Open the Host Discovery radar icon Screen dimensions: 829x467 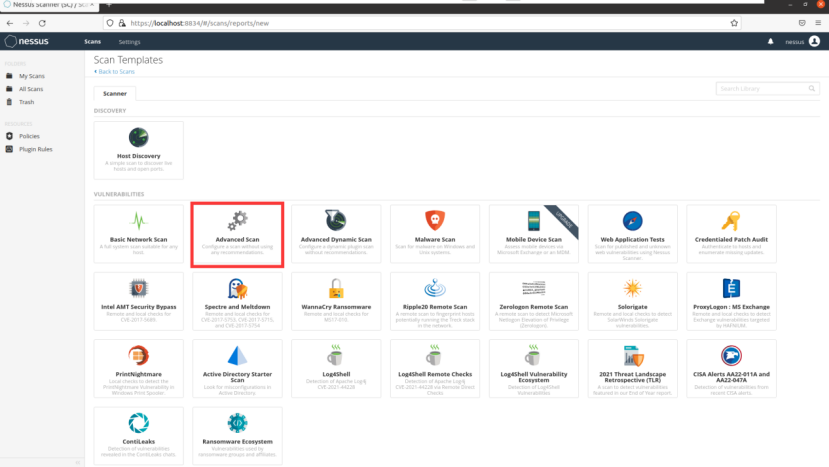139,138
